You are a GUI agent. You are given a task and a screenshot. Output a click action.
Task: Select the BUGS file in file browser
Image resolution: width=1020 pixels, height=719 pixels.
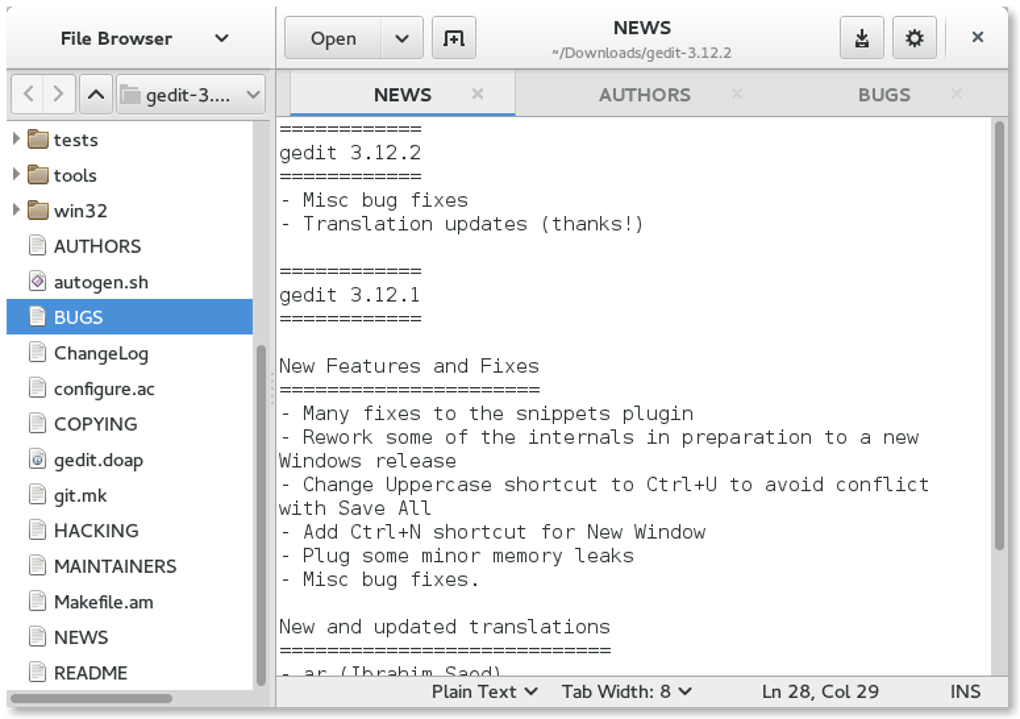point(129,317)
